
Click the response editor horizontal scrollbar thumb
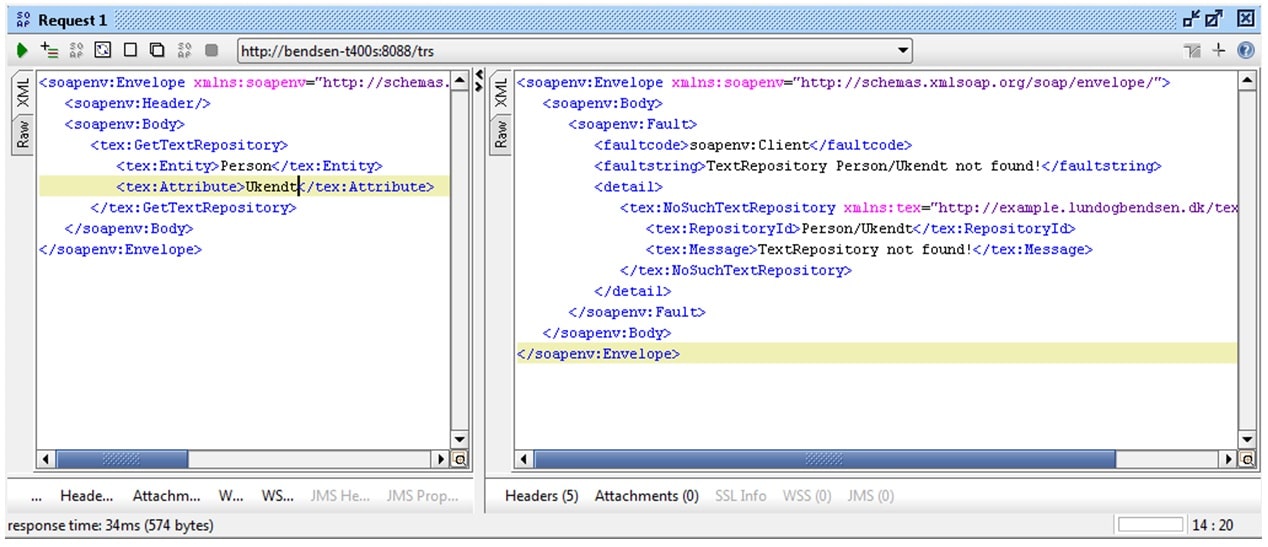coord(824,459)
